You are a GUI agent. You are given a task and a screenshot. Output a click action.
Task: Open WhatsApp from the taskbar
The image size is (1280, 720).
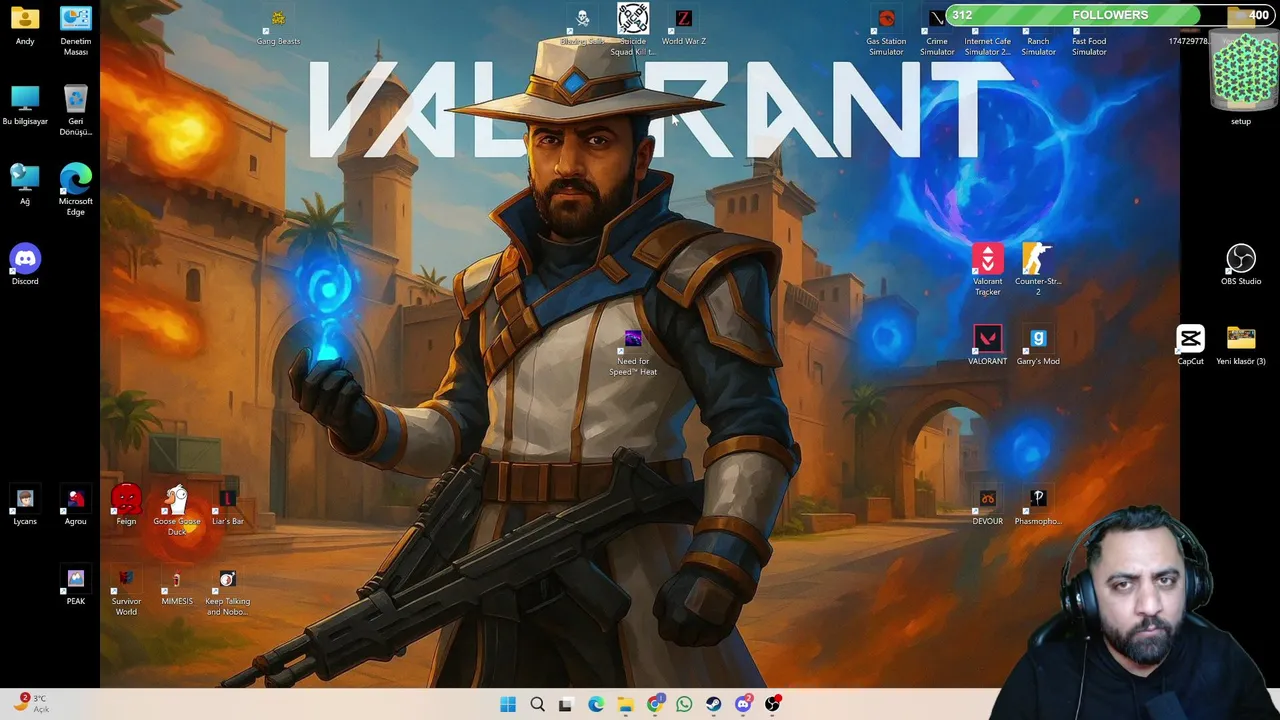pyautogui.click(x=684, y=704)
